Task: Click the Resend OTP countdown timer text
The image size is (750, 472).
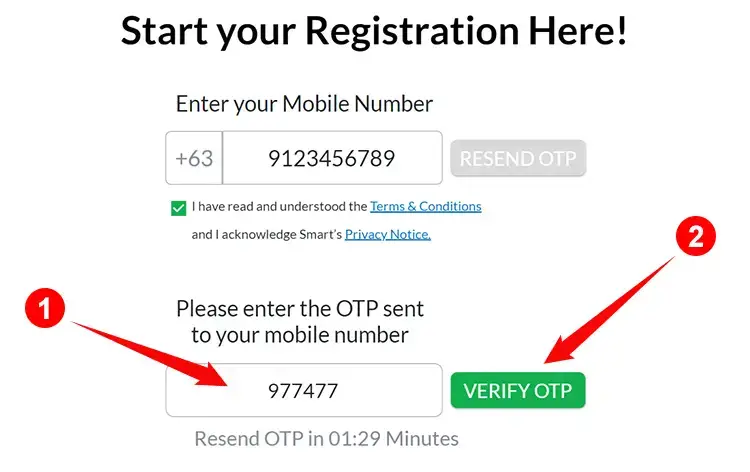Action: click(x=327, y=439)
